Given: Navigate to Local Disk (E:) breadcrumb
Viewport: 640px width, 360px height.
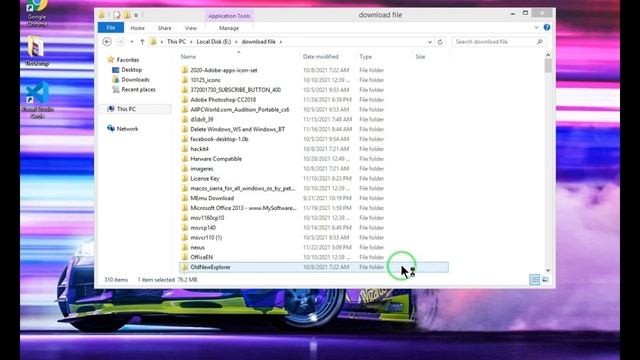Looking at the screenshot, I should pyautogui.click(x=213, y=42).
